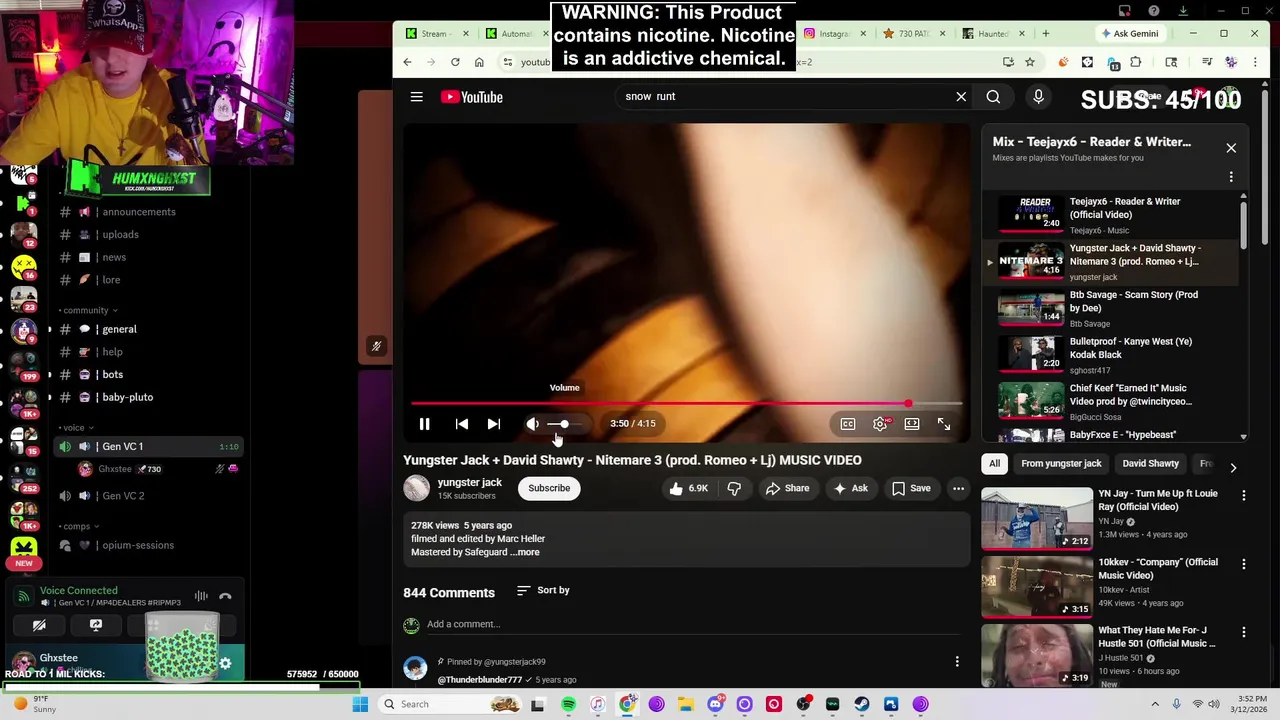Image resolution: width=1280 pixels, height=720 pixels.
Task: Open Ask Gemini in Chrome
Action: [1130, 33]
